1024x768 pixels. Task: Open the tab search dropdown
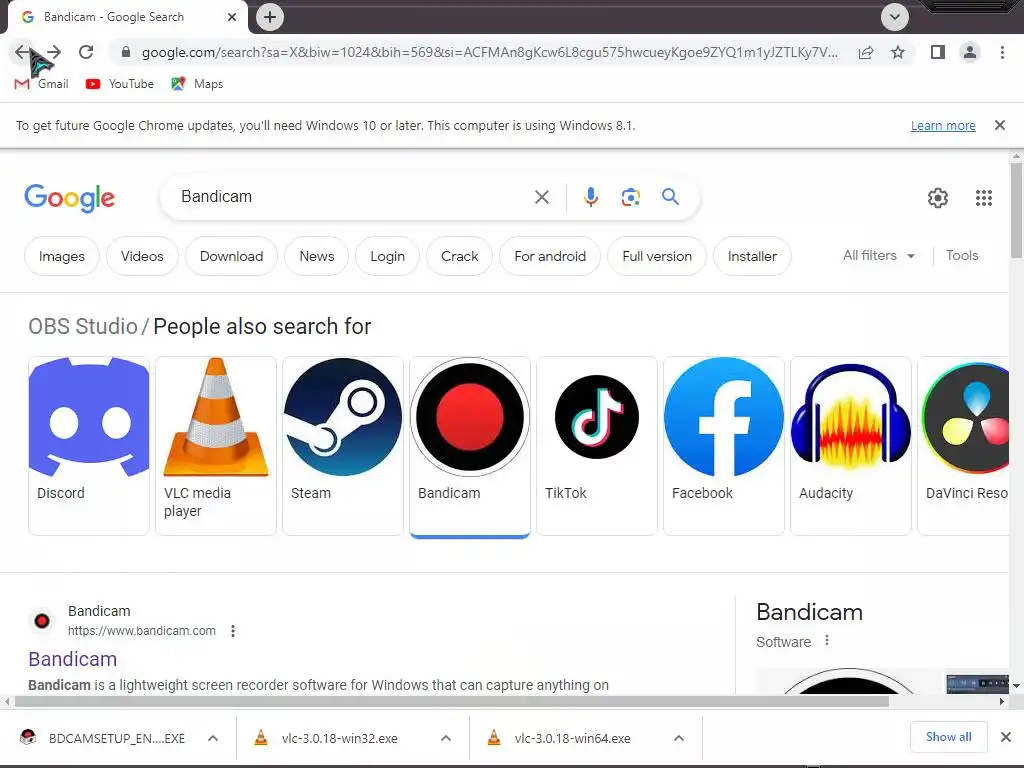point(895,17)
